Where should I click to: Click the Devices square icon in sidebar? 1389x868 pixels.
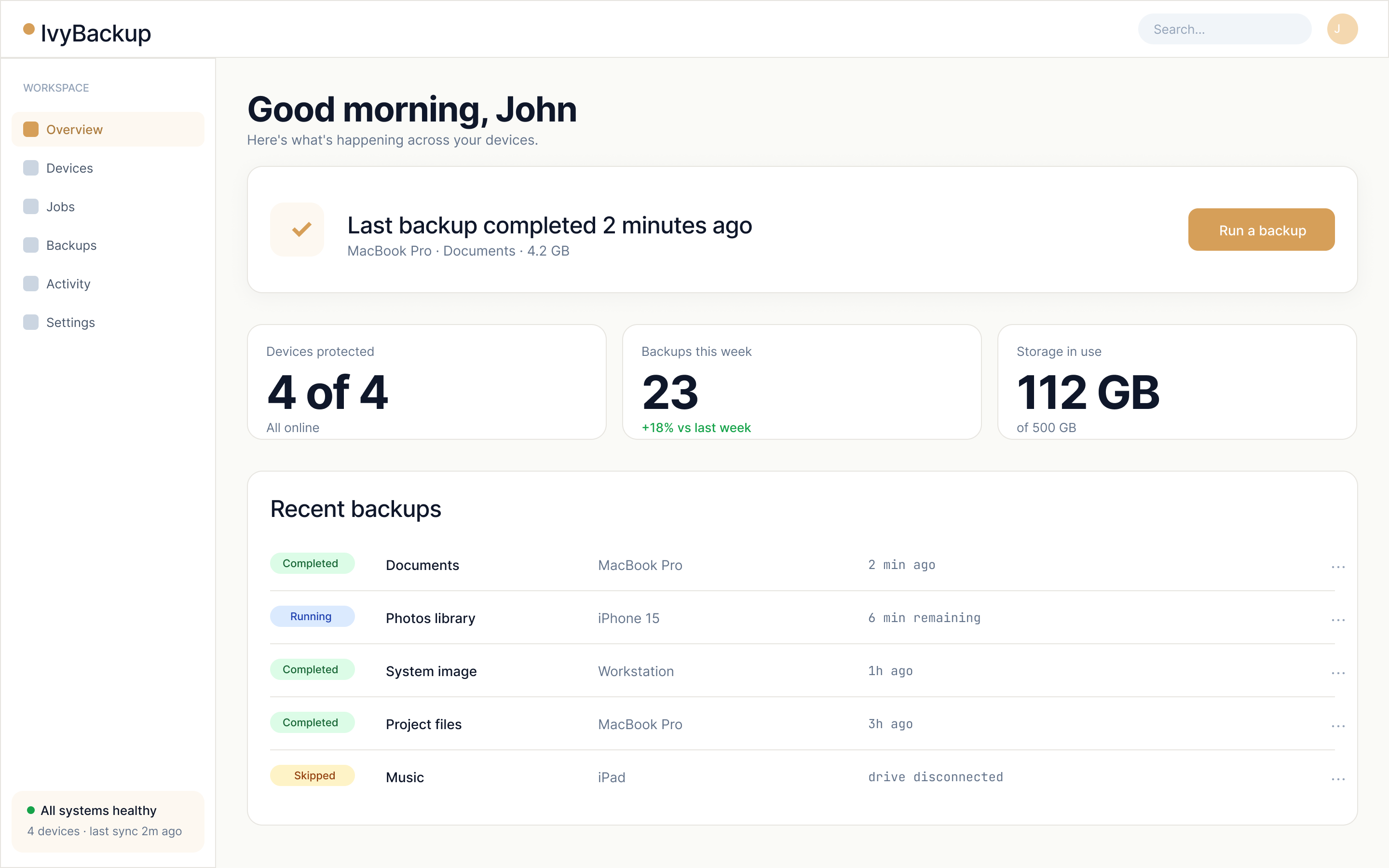[30, 168]
